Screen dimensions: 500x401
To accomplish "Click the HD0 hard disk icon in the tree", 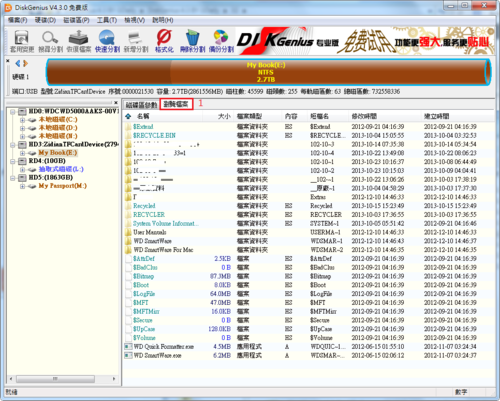I will coord(22,111).
